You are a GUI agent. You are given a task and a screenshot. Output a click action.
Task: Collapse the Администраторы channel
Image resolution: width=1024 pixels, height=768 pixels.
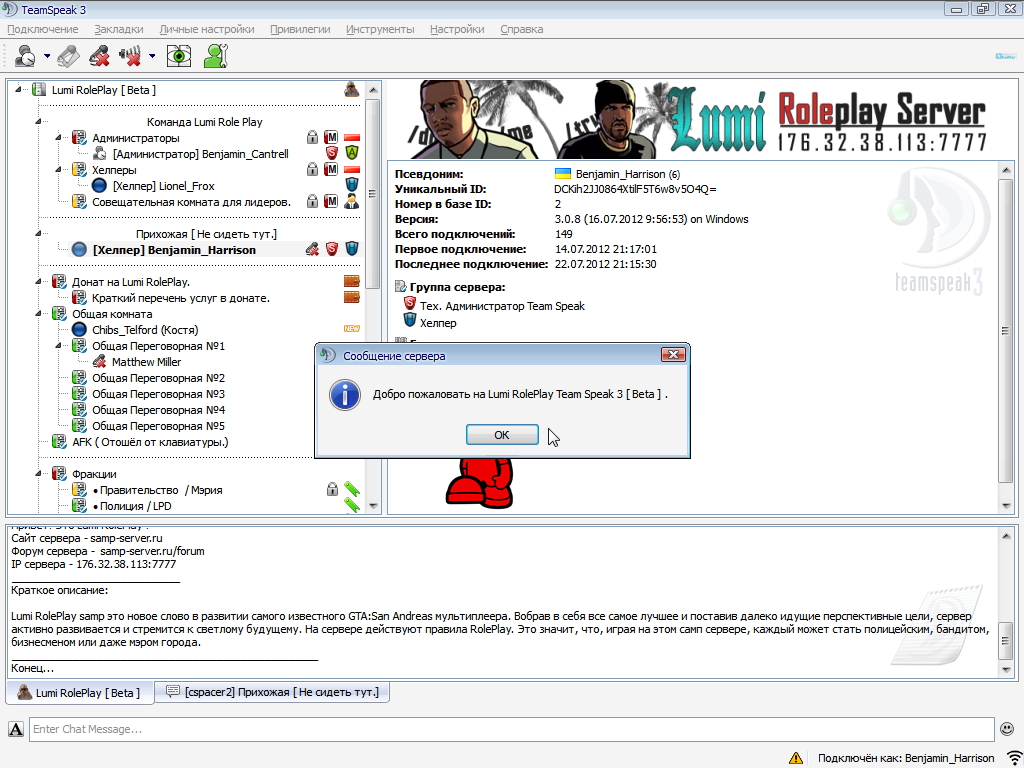coord(58,138)
